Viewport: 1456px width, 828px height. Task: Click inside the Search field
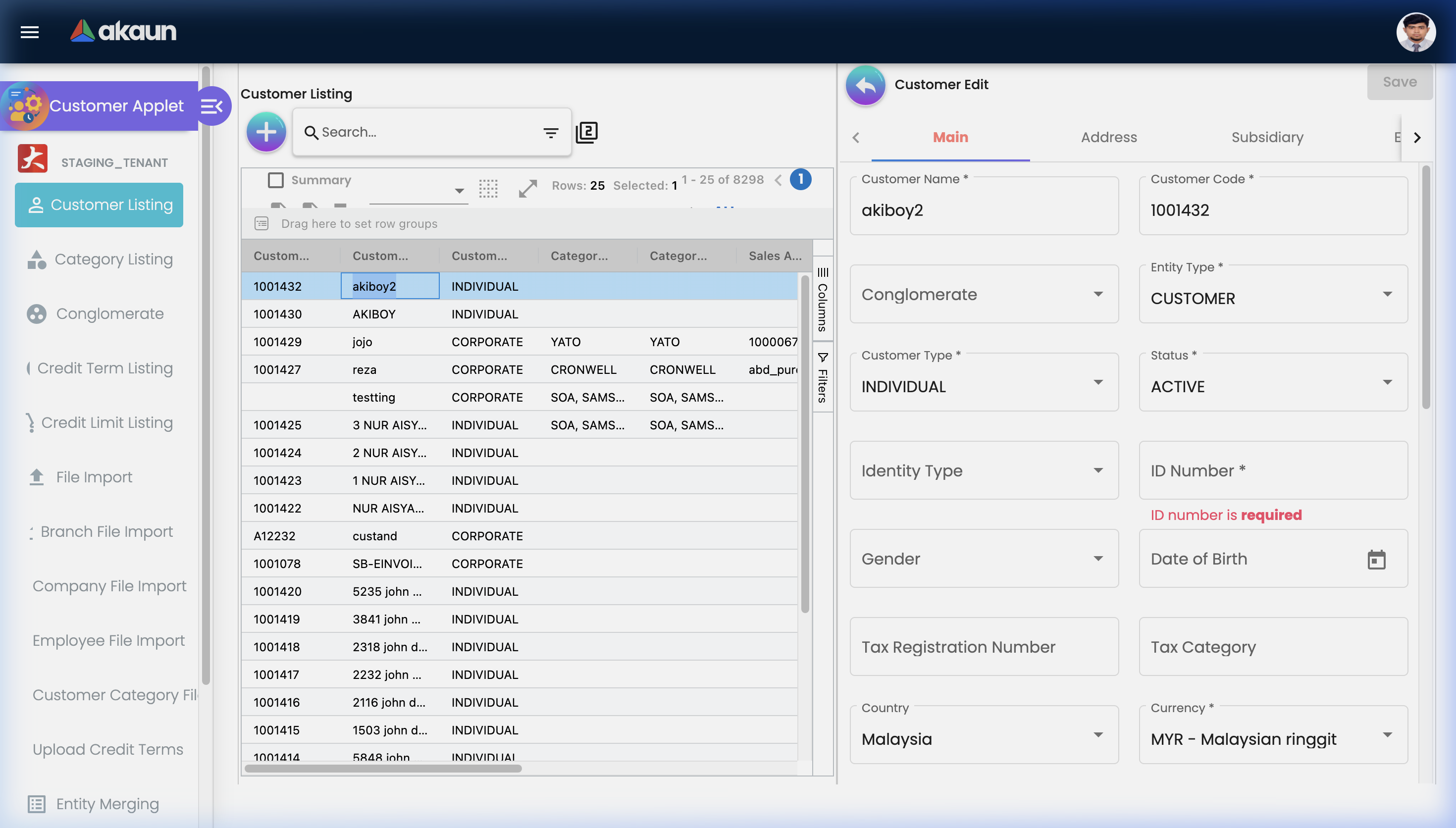[410, 131]
